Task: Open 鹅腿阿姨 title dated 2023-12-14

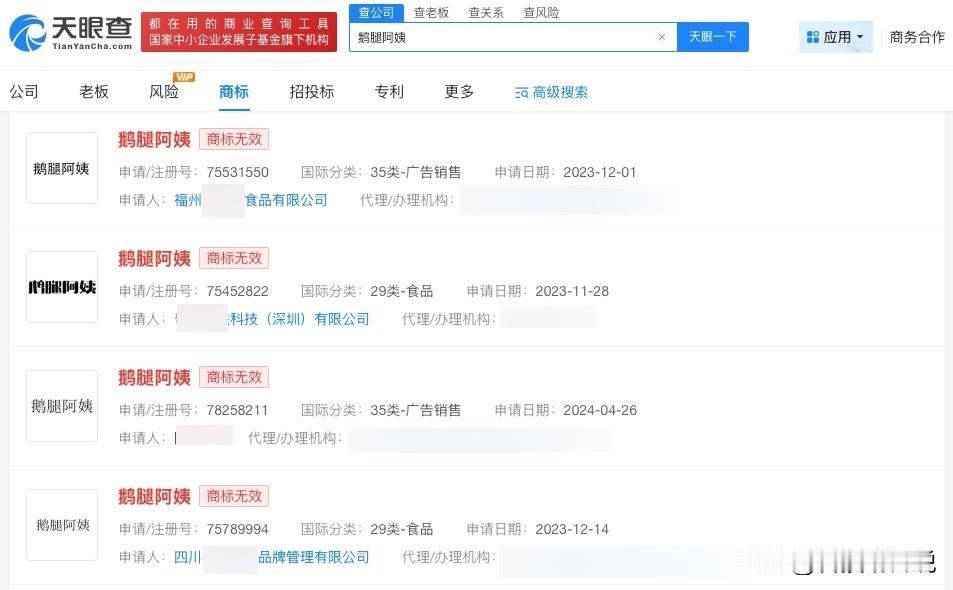Action: click(x=154, y=496)
